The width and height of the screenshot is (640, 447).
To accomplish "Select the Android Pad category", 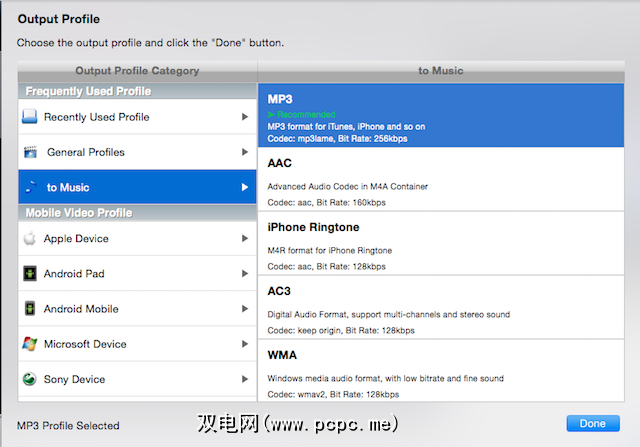I will [137, 274].
